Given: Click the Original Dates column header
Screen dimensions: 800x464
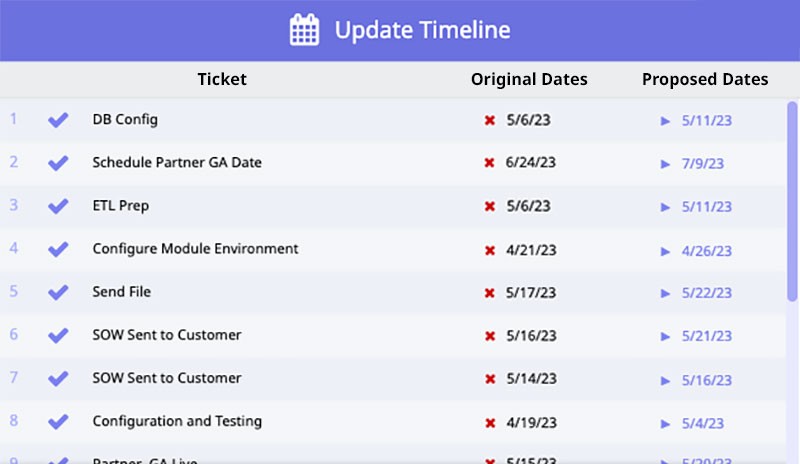Looking at the screenshot, I should coord(529,79).
